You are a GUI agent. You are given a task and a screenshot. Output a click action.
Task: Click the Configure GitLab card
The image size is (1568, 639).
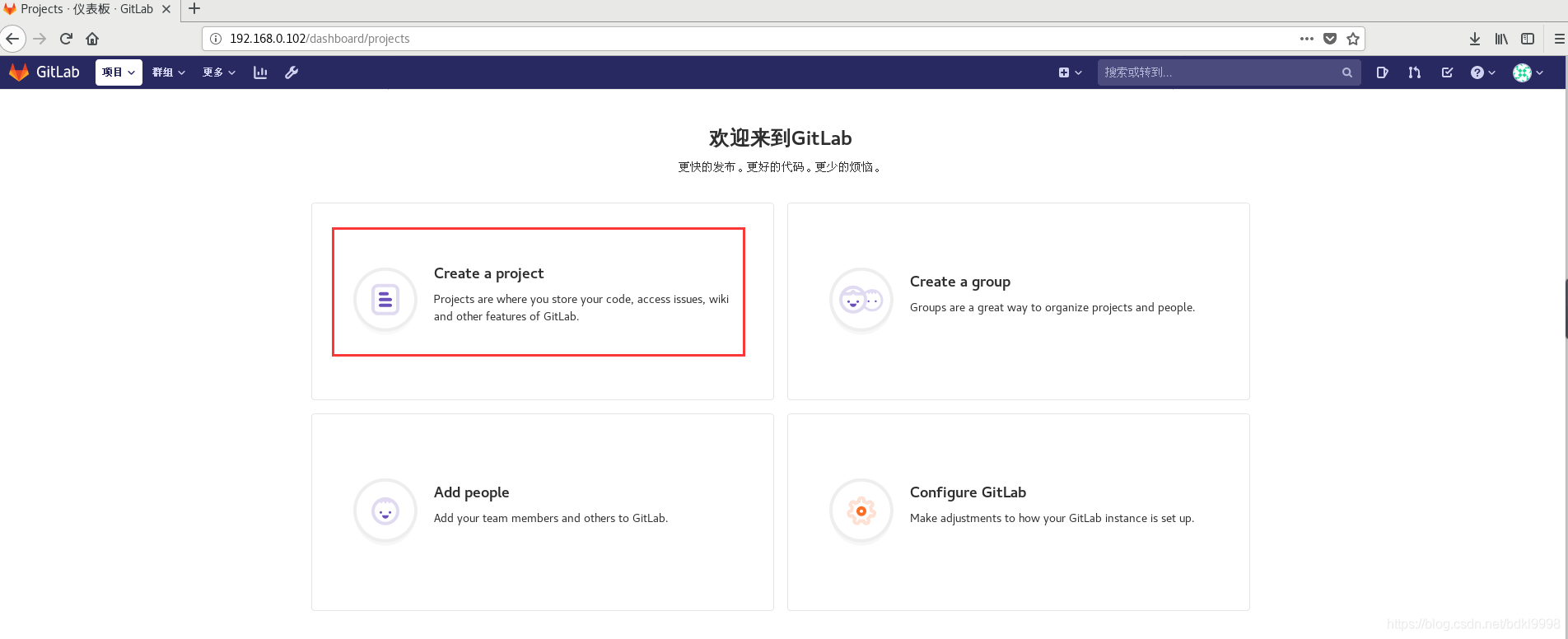tap(1019, 512)
